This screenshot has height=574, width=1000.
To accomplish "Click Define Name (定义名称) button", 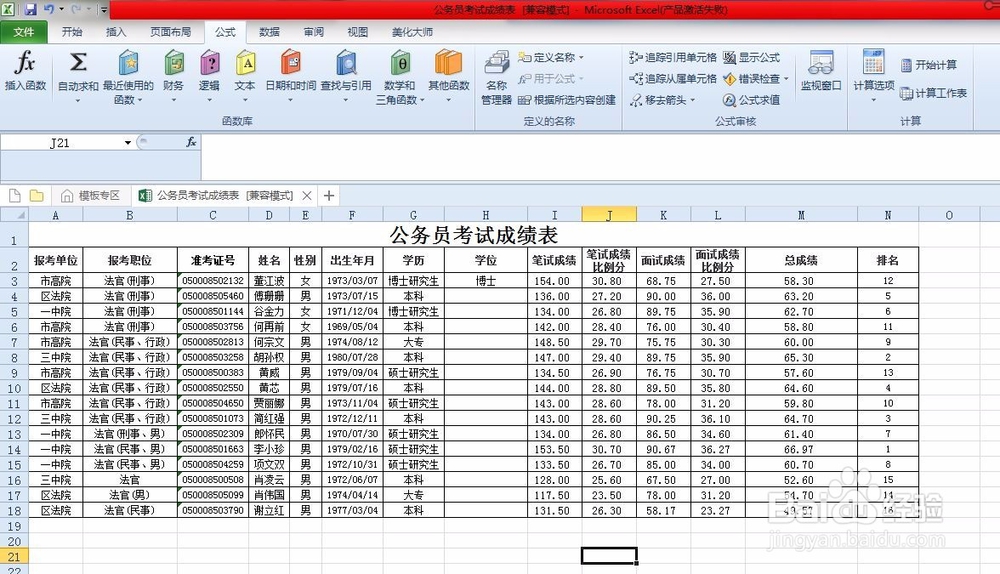I will tap(547, 57).
